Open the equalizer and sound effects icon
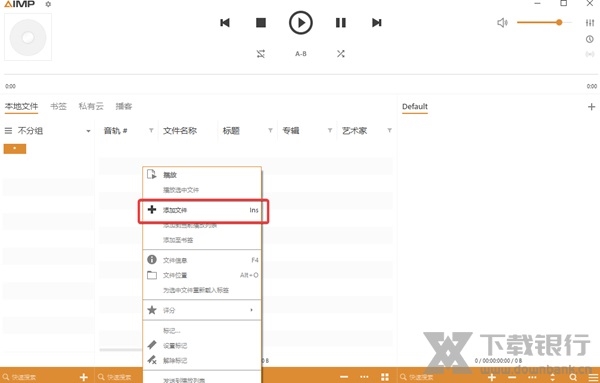The height and width of the screenshot is (383, 600). [x=590, y=23]
